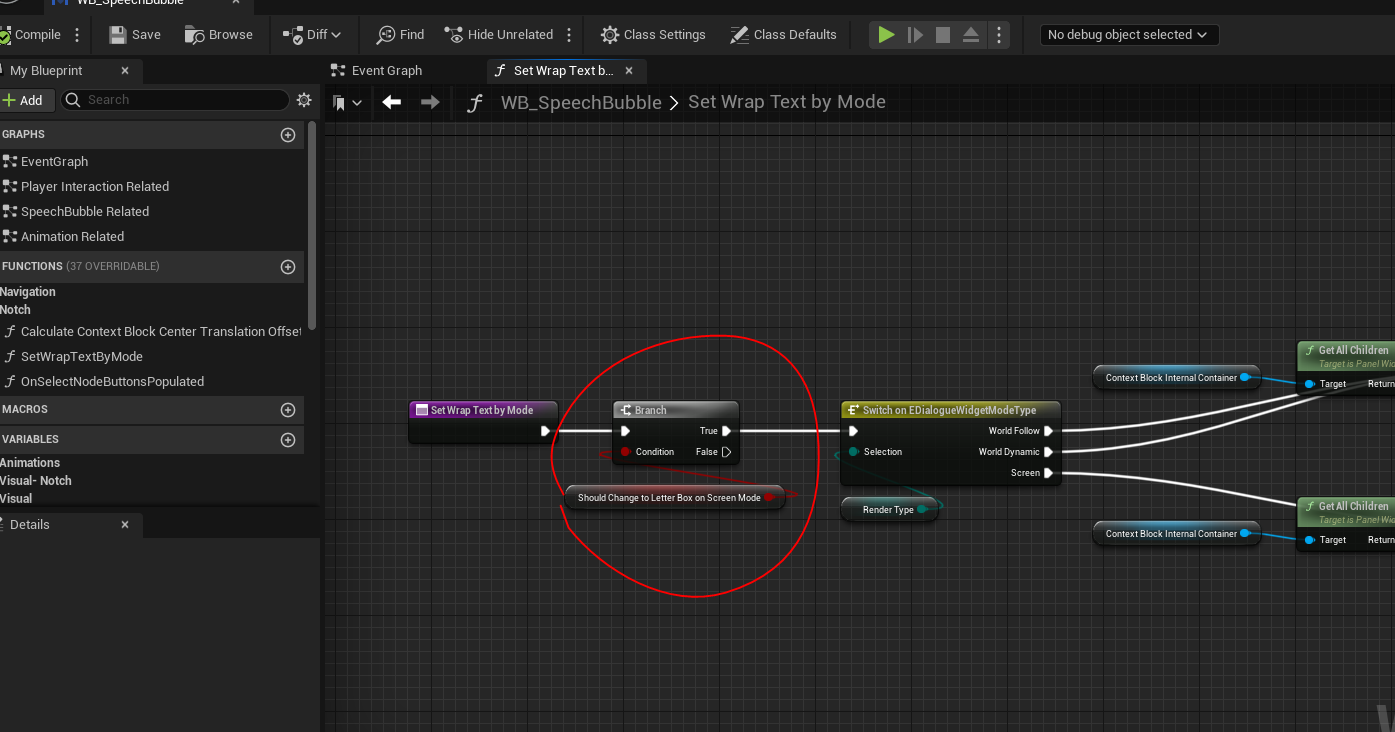Image resolution: width=1395 pixels, height=732 pixels.
Task: Select Render Type variable node
Action: 889,510
